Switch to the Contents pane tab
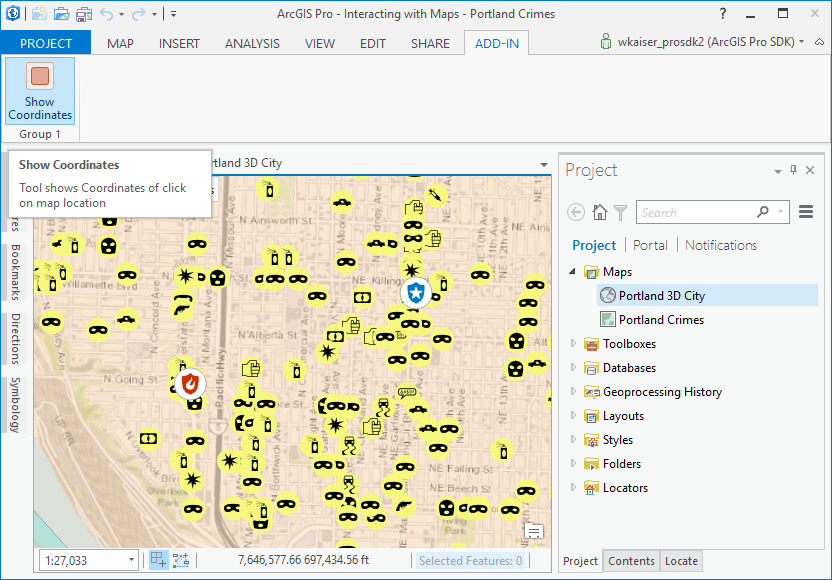Viewport: 832px width, 580px height. (x=631, y=561)
